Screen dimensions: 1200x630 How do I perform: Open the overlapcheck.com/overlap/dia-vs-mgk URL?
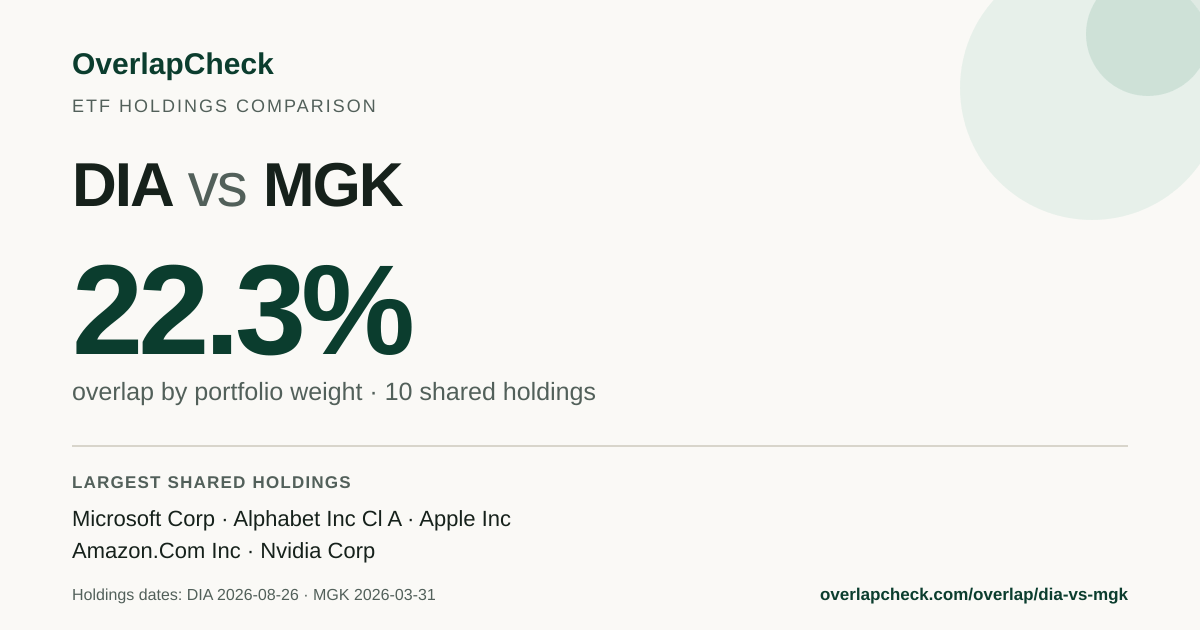pyautogui.click(x=974, y=594)
